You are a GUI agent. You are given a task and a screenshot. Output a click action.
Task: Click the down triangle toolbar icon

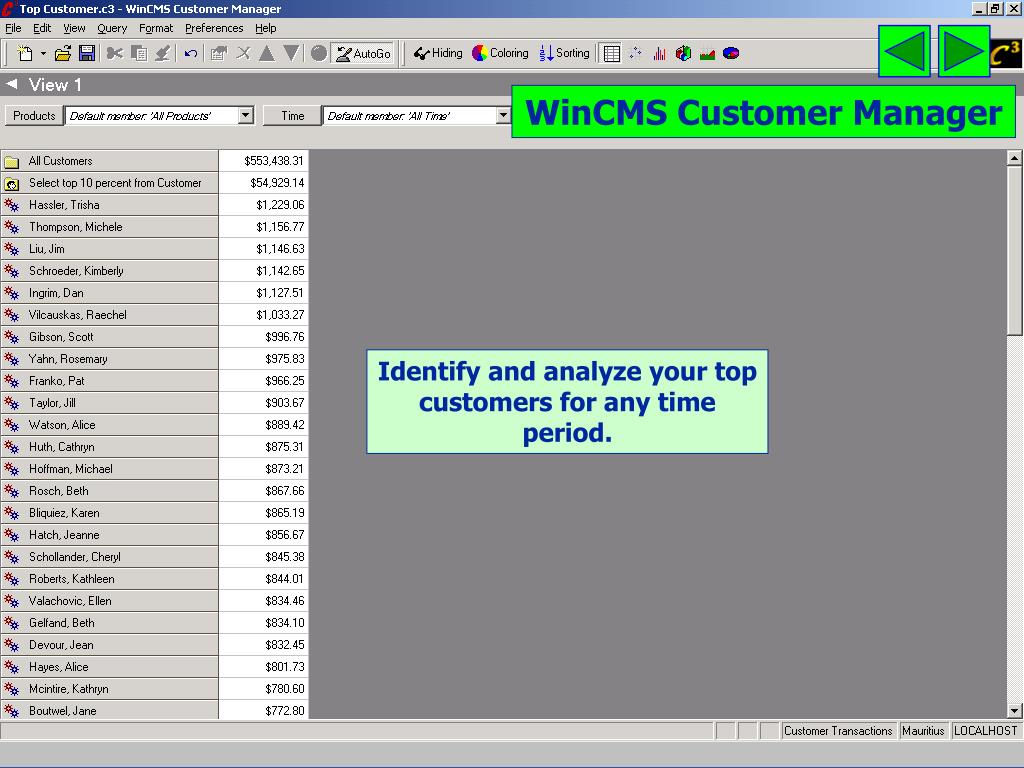[x=291, y=54]
